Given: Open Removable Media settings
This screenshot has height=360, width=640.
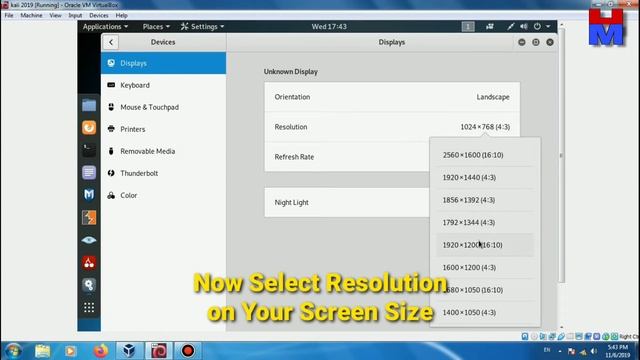Looking at the screenshot, I should (x=163, y=151).
